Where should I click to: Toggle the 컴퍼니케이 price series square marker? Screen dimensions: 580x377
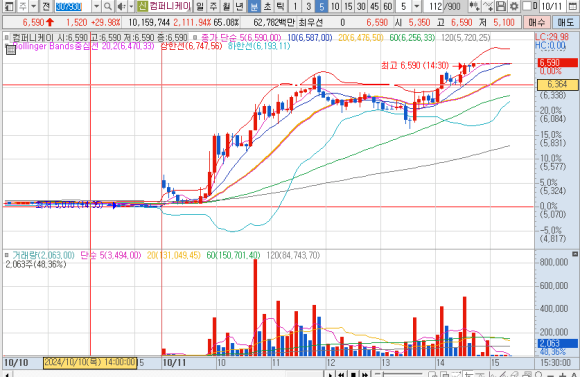click(x=6, y=37)
